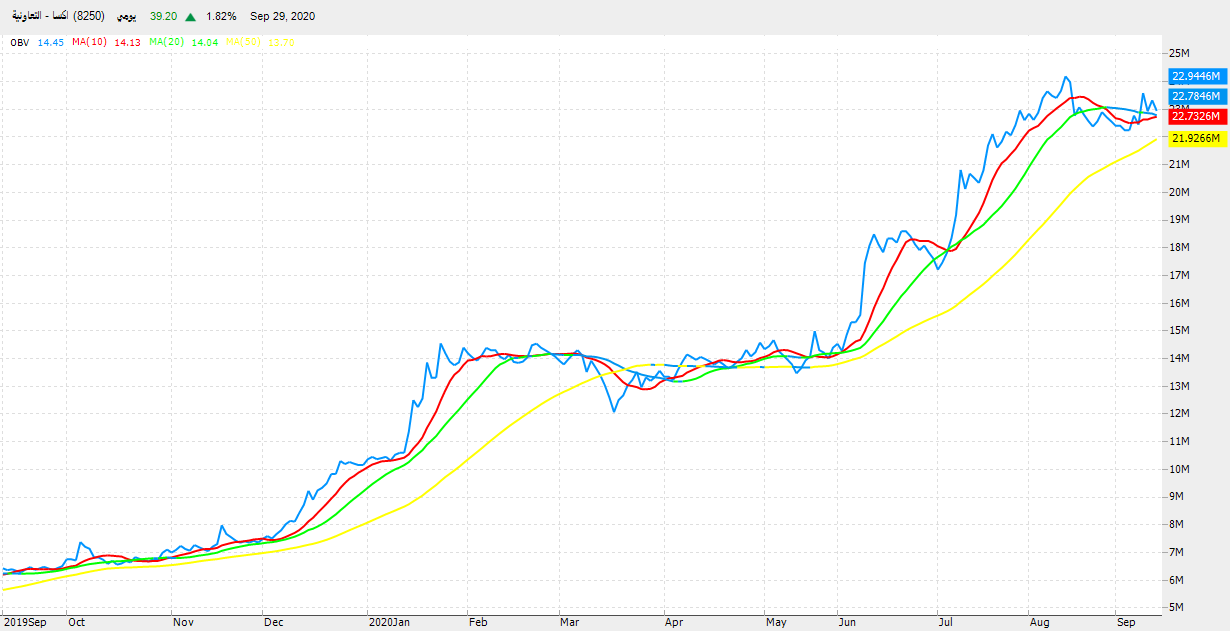Click the 1.82% change percentage
1230x631 pixels.
click(221, 17)
